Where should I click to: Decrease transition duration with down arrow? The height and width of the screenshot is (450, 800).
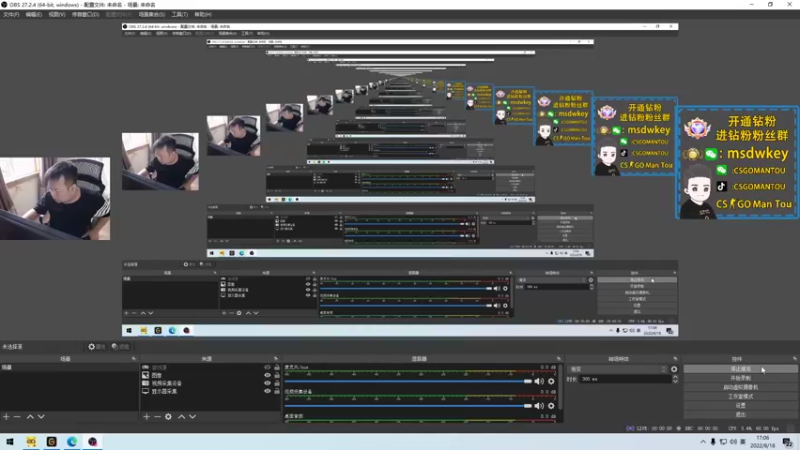(x=675, y=381)
